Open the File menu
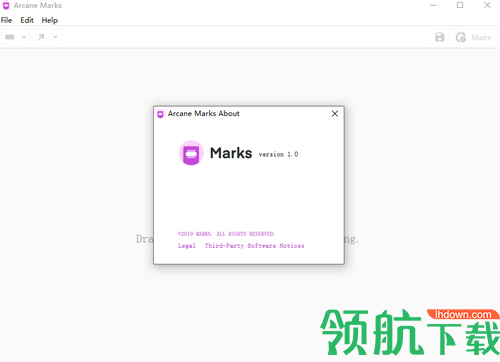500x362 pixels. pos(6,20)
